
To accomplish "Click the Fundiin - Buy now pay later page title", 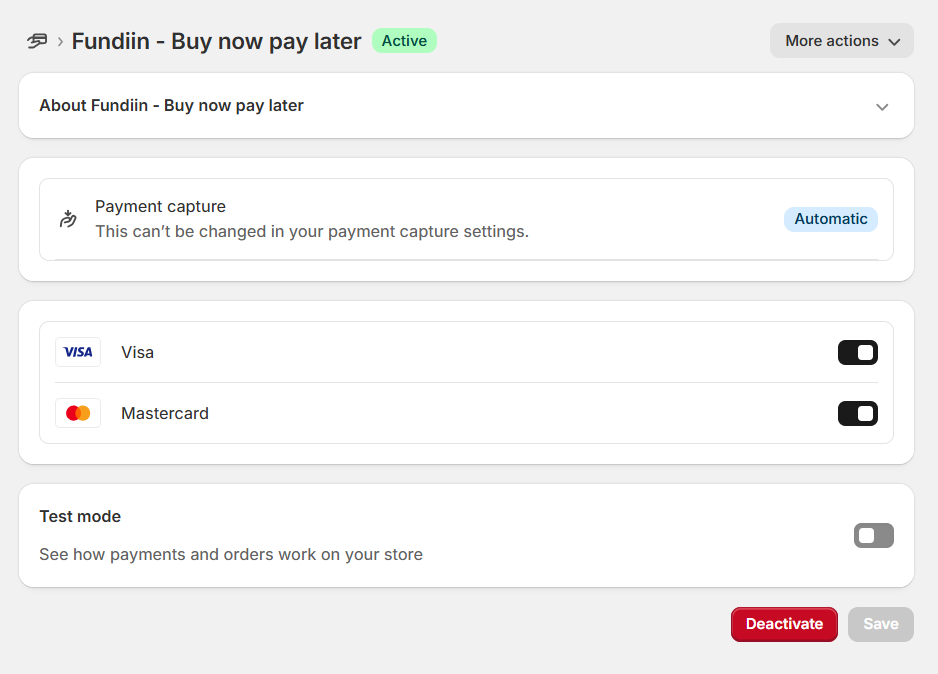I will 216,41.
